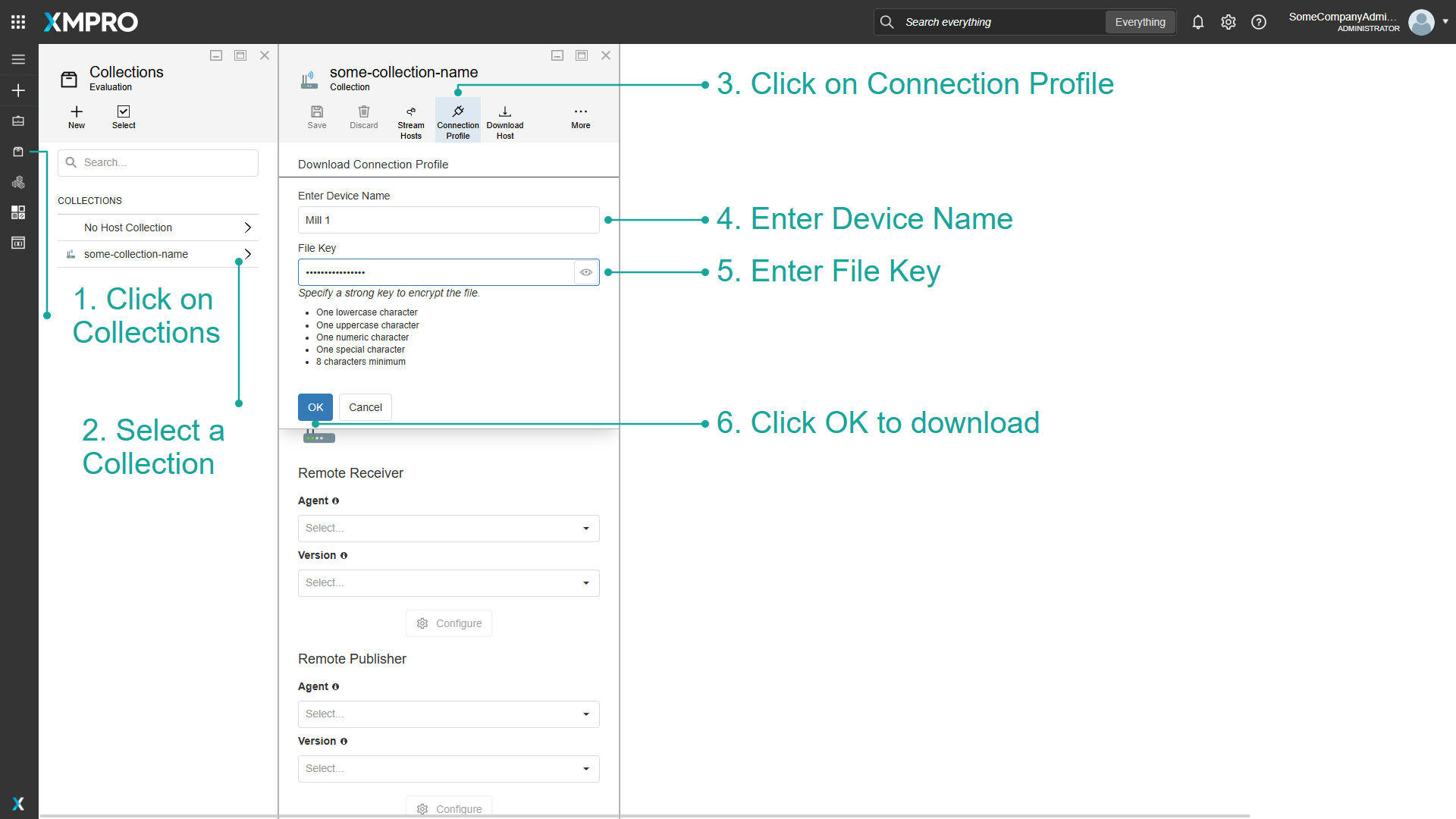This screenshot has width=1456, height=819.
Task: Expand the No Host Collection row
Action: (x=158, y=227)
